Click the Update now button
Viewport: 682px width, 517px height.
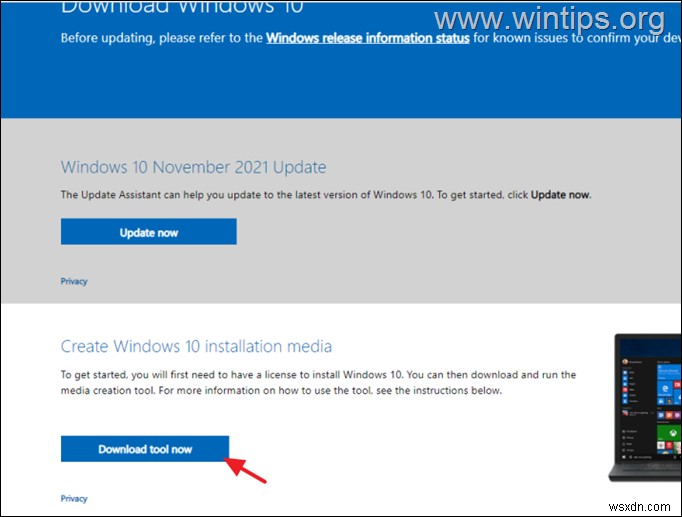[149, 232]
